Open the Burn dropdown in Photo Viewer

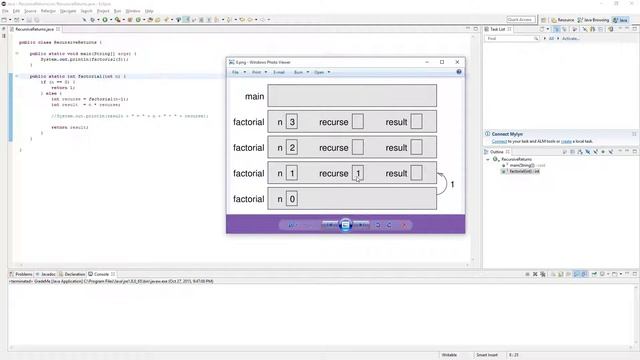coord(301,72)
